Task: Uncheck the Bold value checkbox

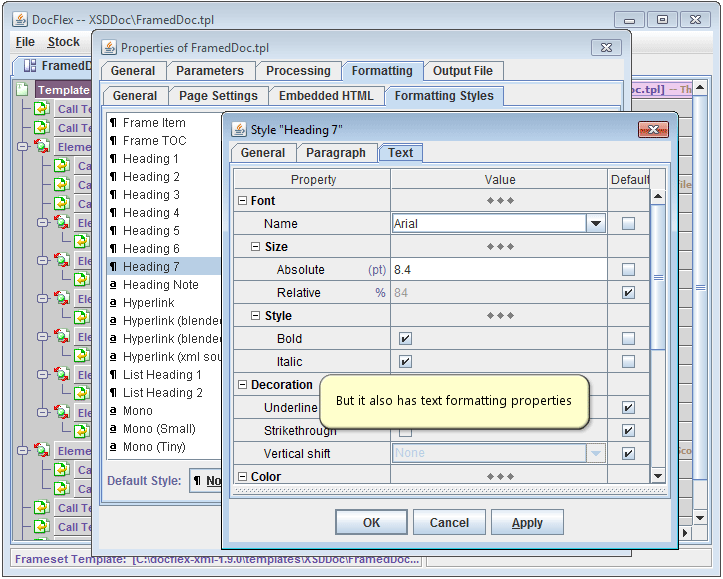Action: click(405, 339)
